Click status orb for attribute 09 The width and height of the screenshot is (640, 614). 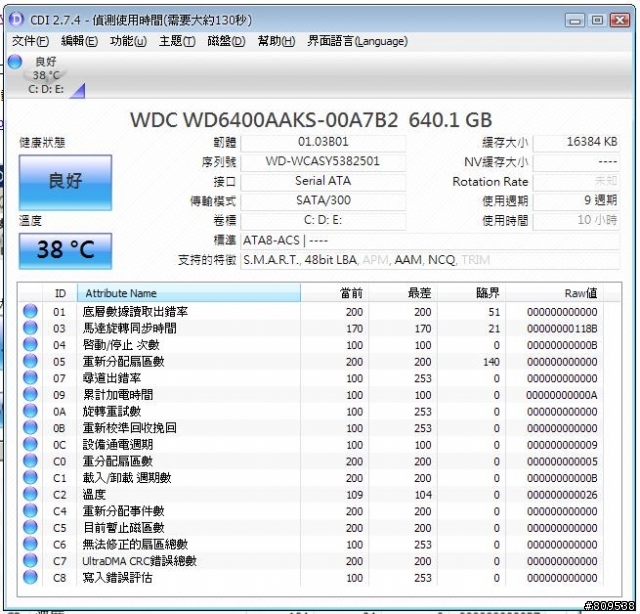pos(30,394)
